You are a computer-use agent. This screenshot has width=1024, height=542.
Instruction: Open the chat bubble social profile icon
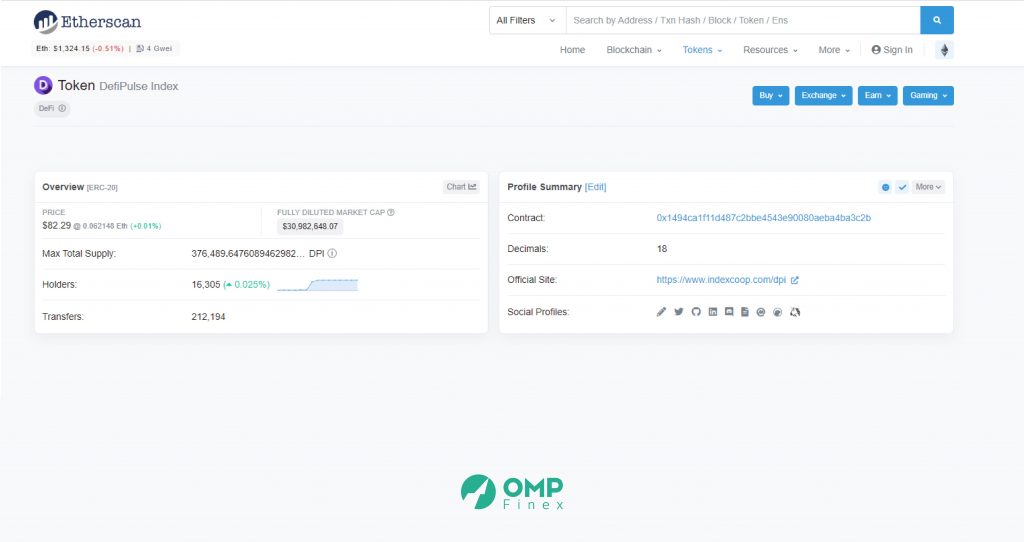tap(729, 312)
